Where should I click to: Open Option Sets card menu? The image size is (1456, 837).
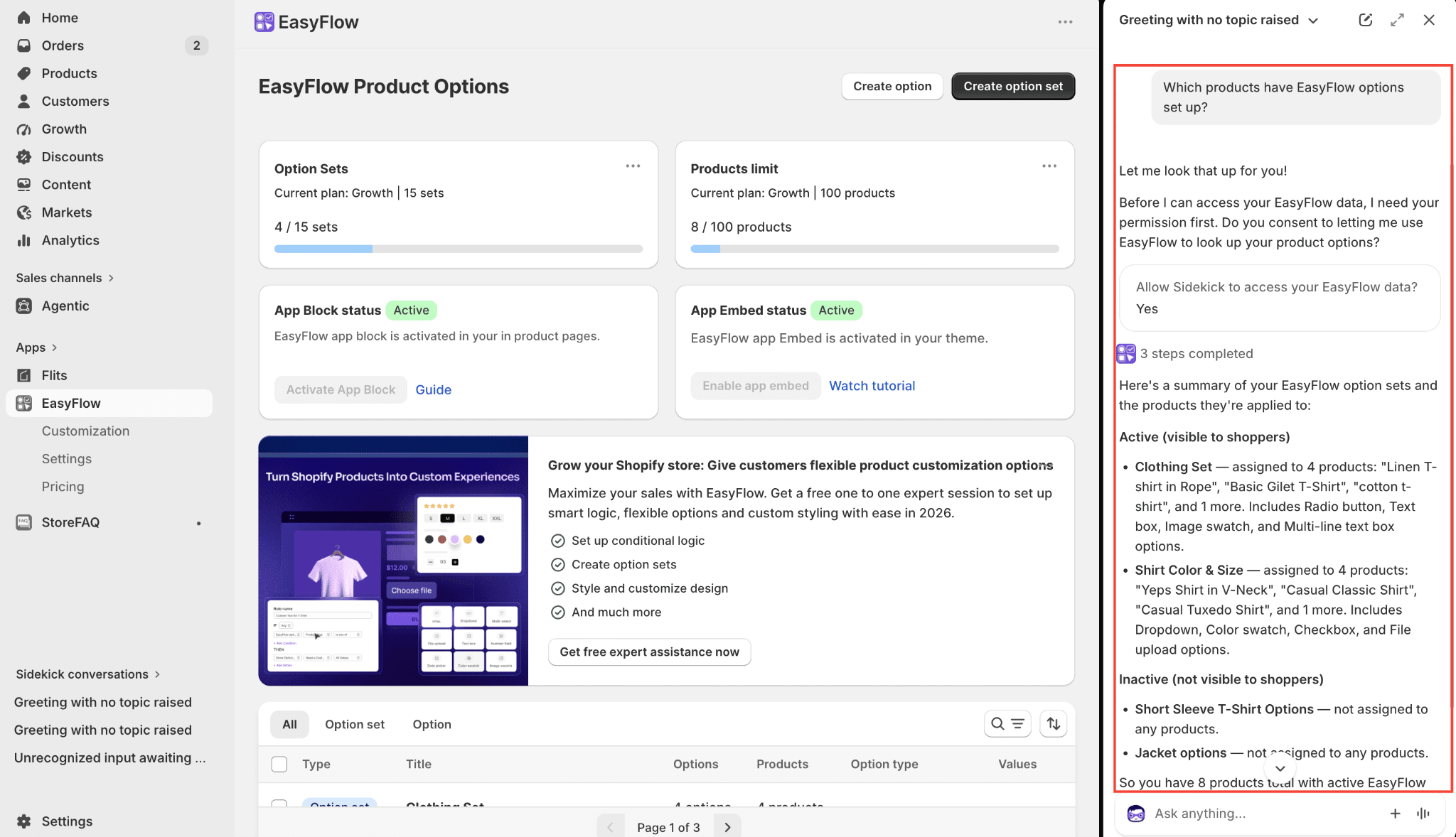(x=633, y=166)
